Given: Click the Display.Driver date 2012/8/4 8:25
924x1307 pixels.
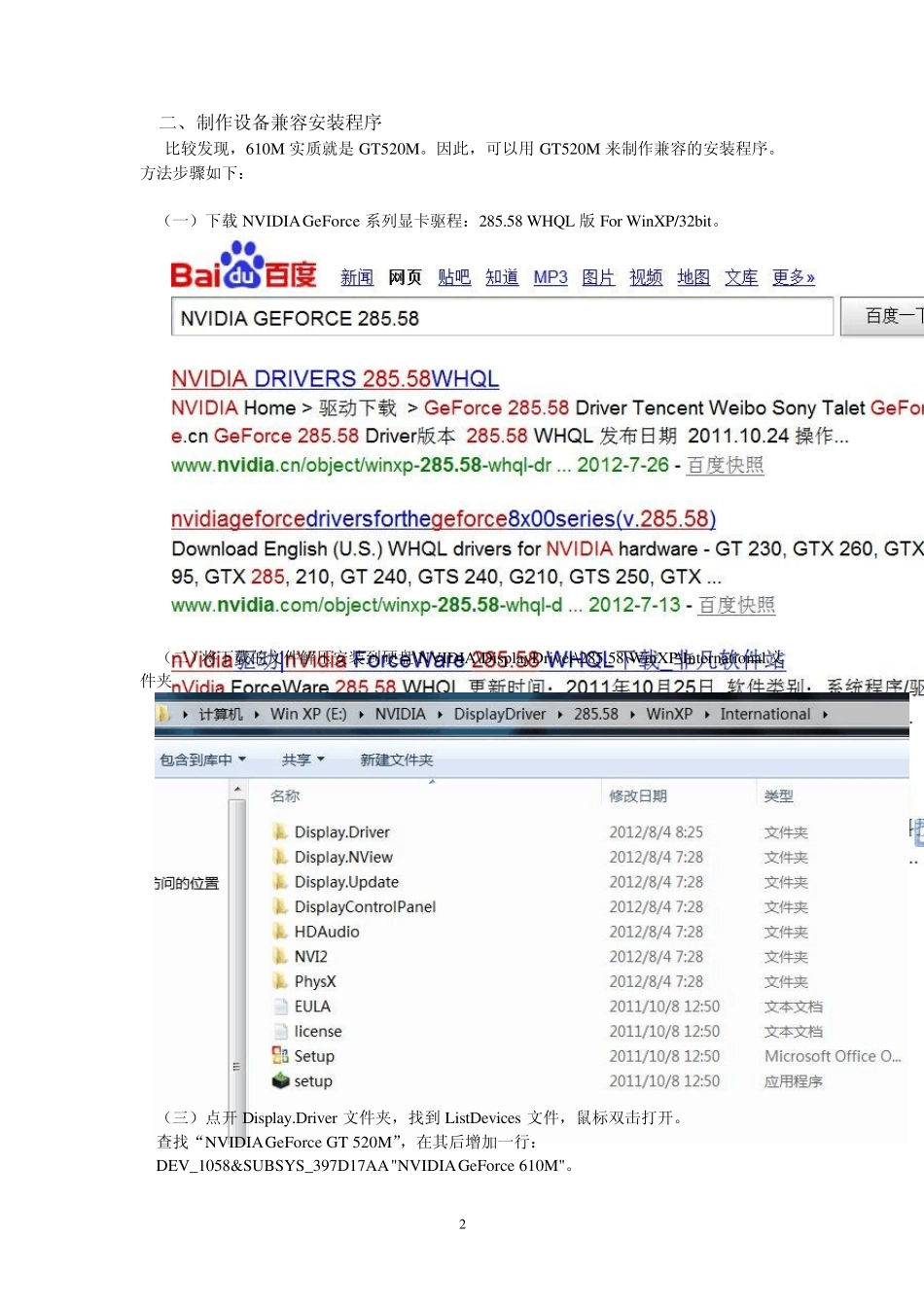Looking at the screenshot, I should (657, 831).
